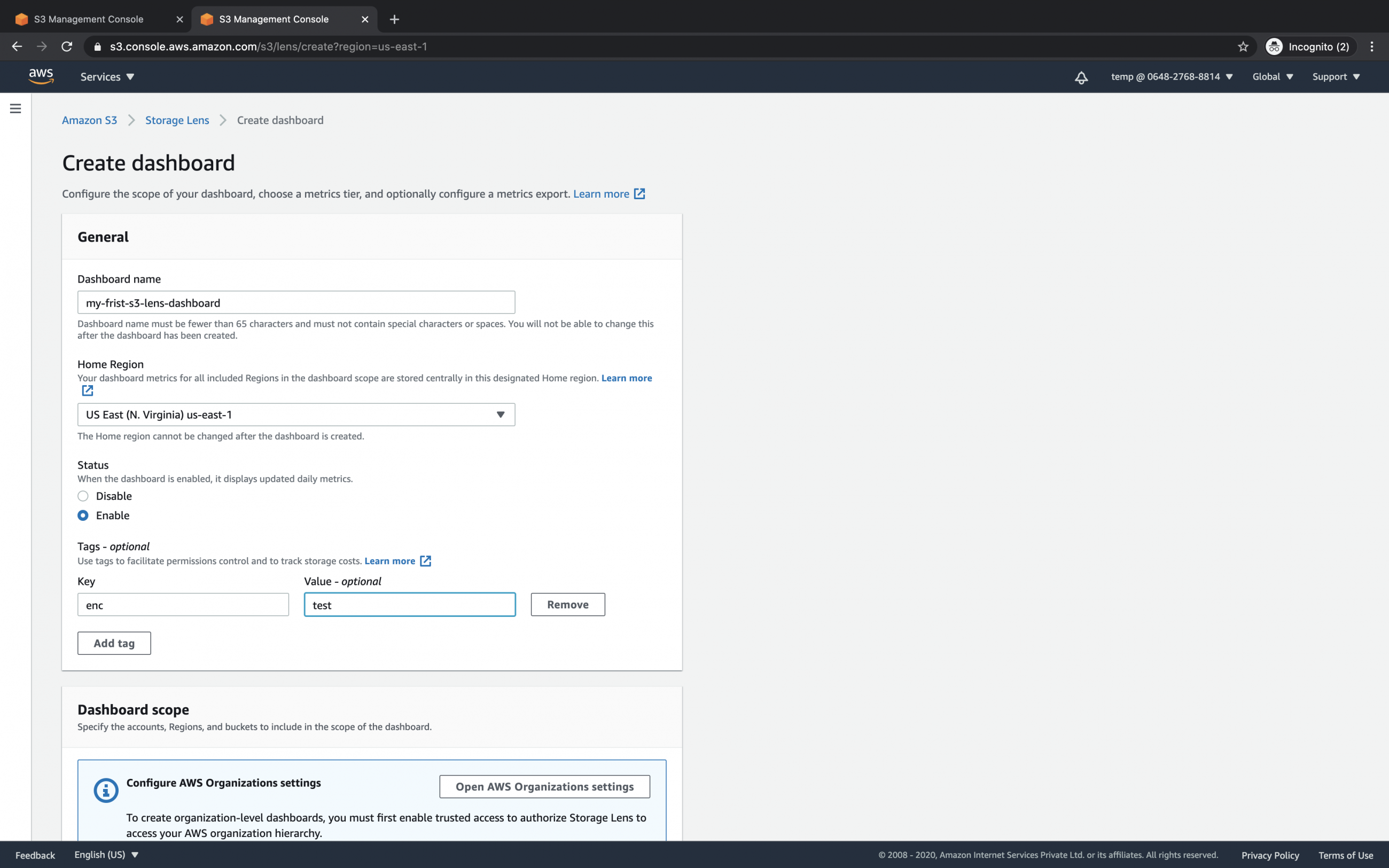Click the info icon in Organizations banner
Viewport: 1389px width, 868px height.
click(x=106, y=789)
